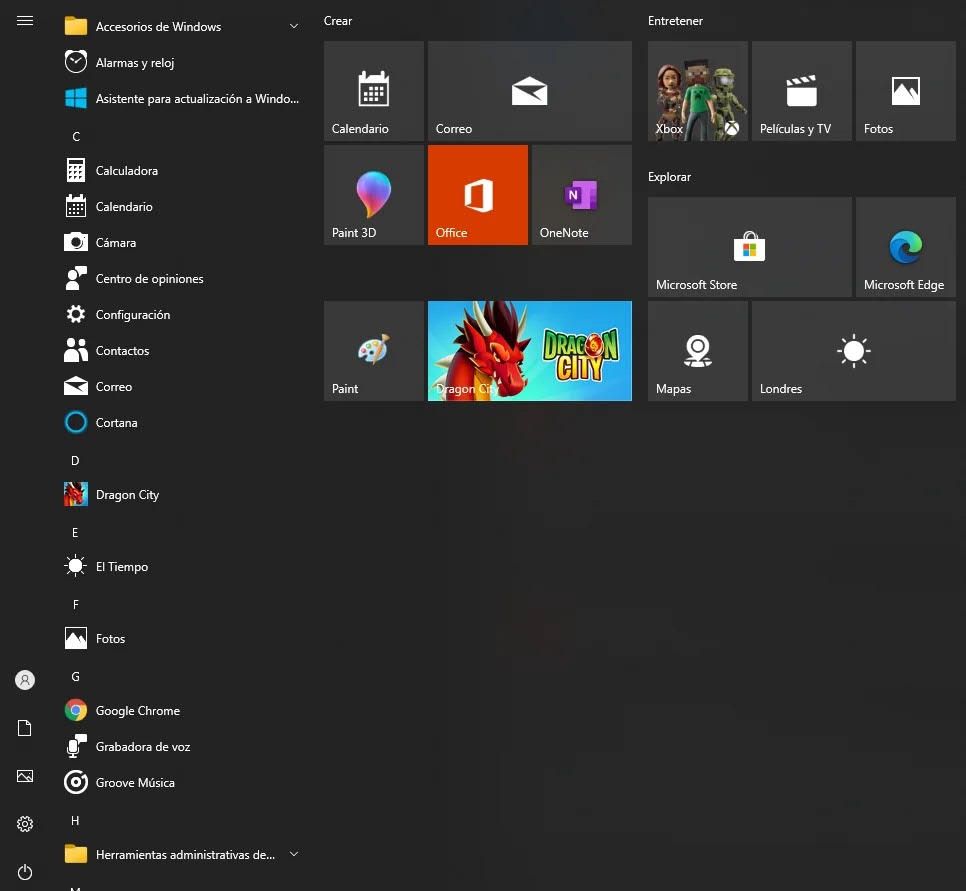Open Settings from the sidebar gear icon

pyautogui.click(x=25, y=824)
